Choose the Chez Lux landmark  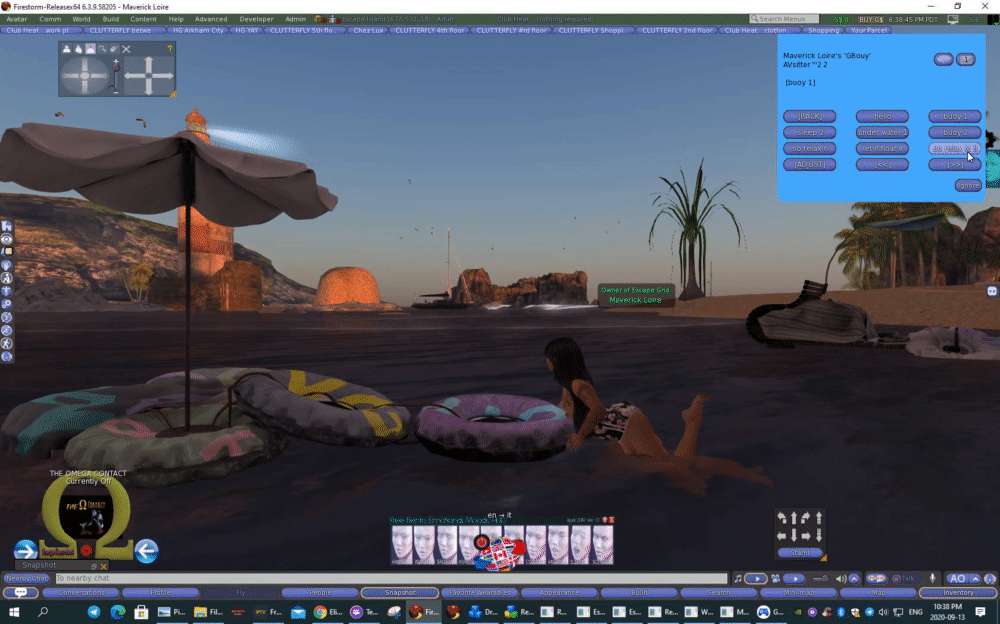369,30
